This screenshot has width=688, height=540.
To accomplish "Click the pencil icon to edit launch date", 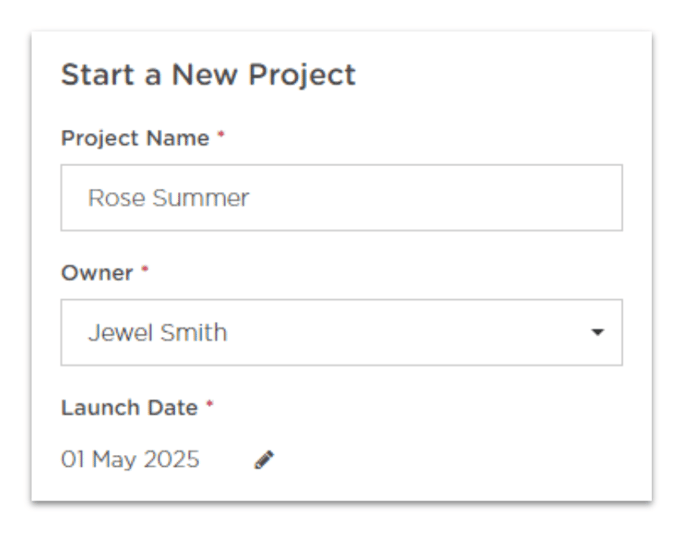I will (x=264, y=459).
